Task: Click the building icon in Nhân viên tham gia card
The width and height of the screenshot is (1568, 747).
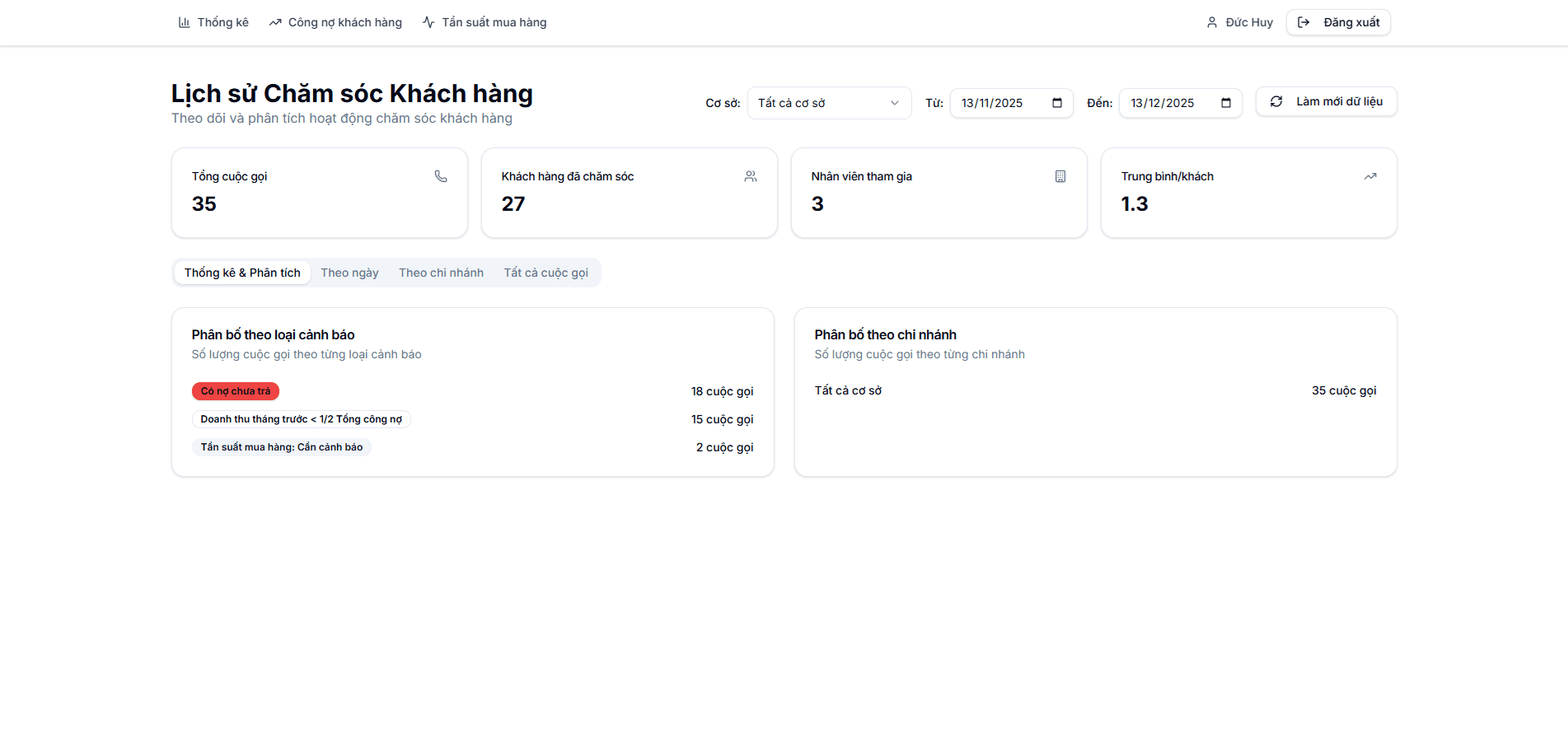Action: point(1060,176)
